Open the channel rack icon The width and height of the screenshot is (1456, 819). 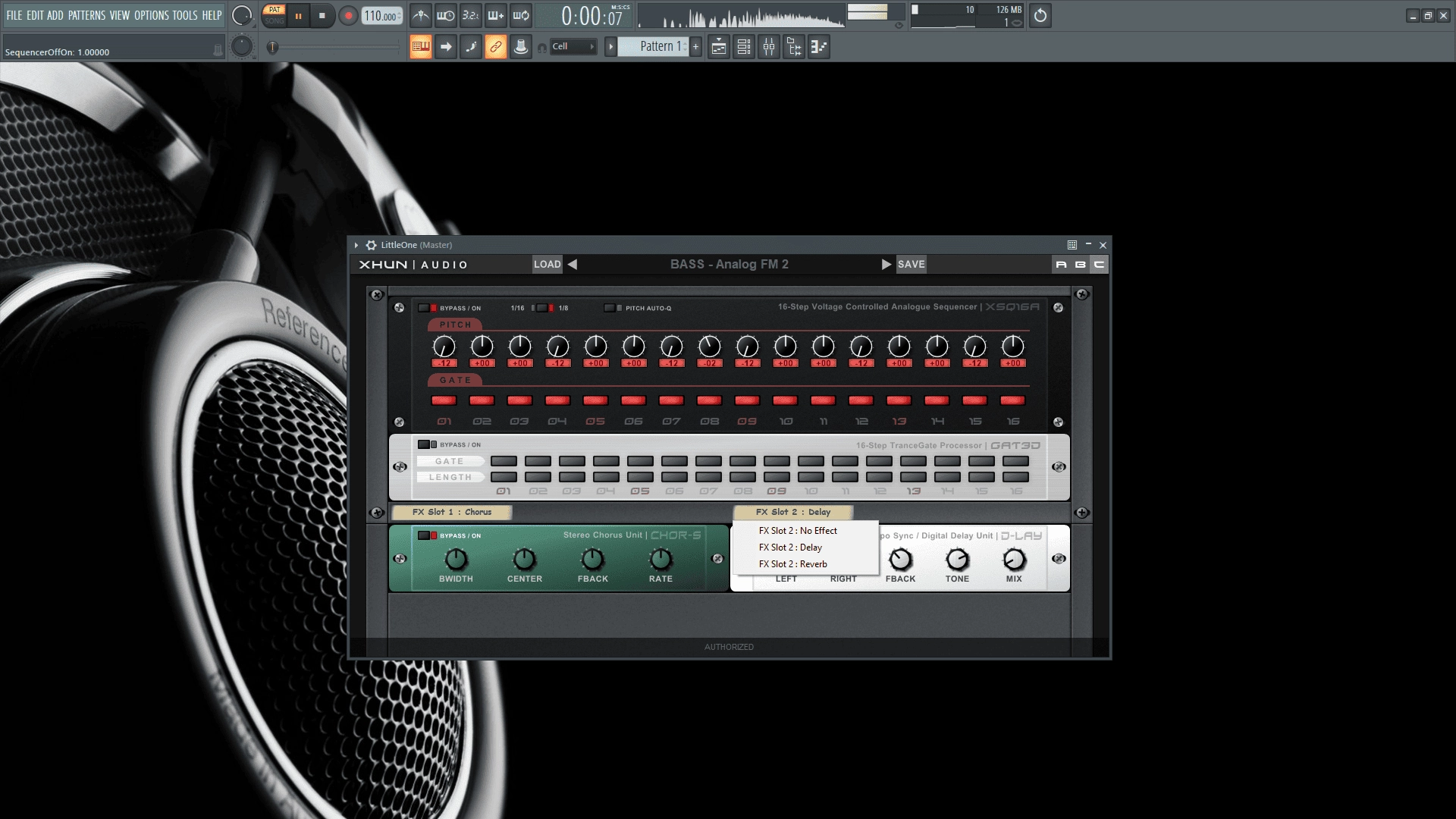click(744, 47)
